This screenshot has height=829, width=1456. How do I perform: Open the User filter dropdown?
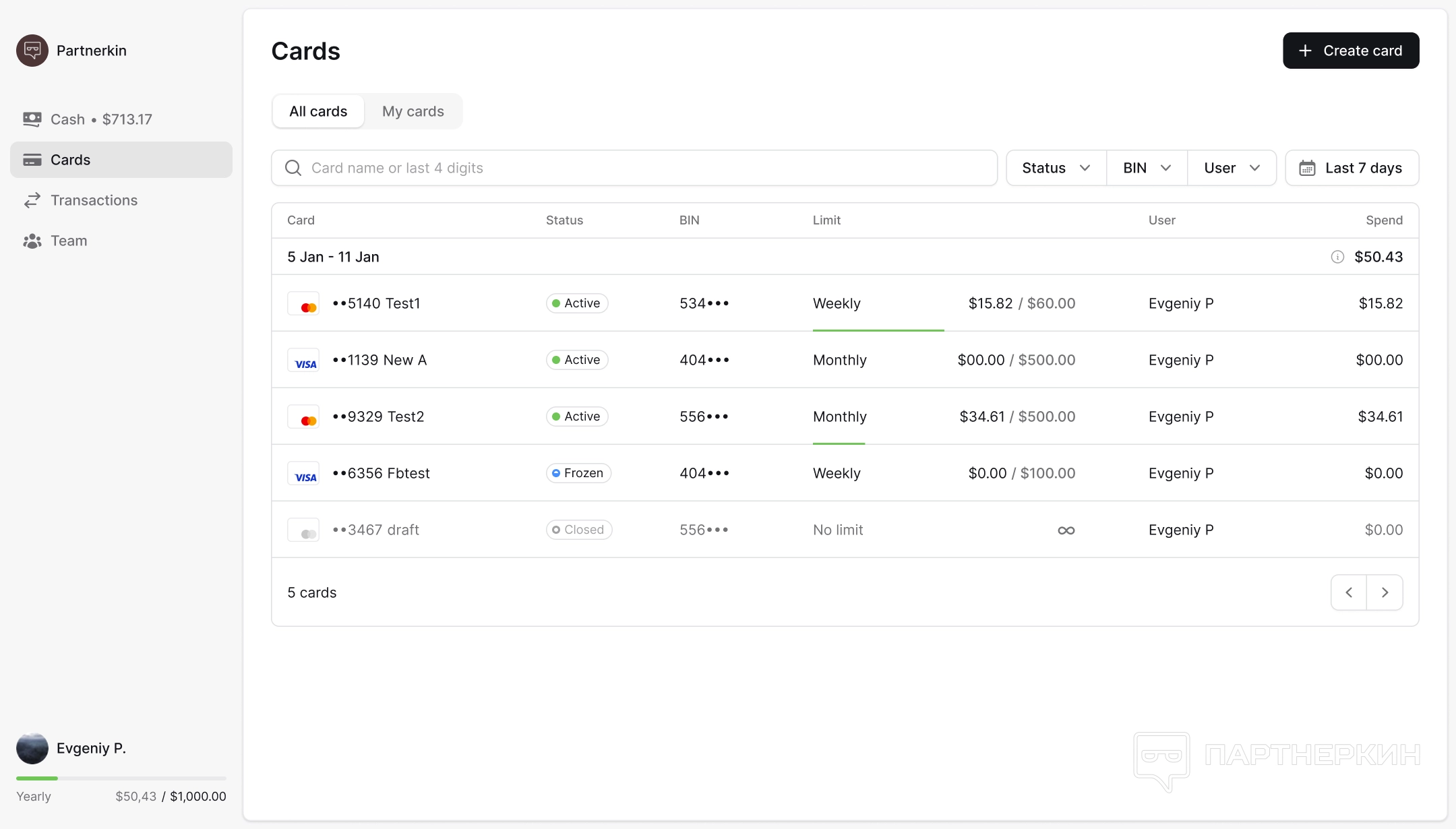1232,168
